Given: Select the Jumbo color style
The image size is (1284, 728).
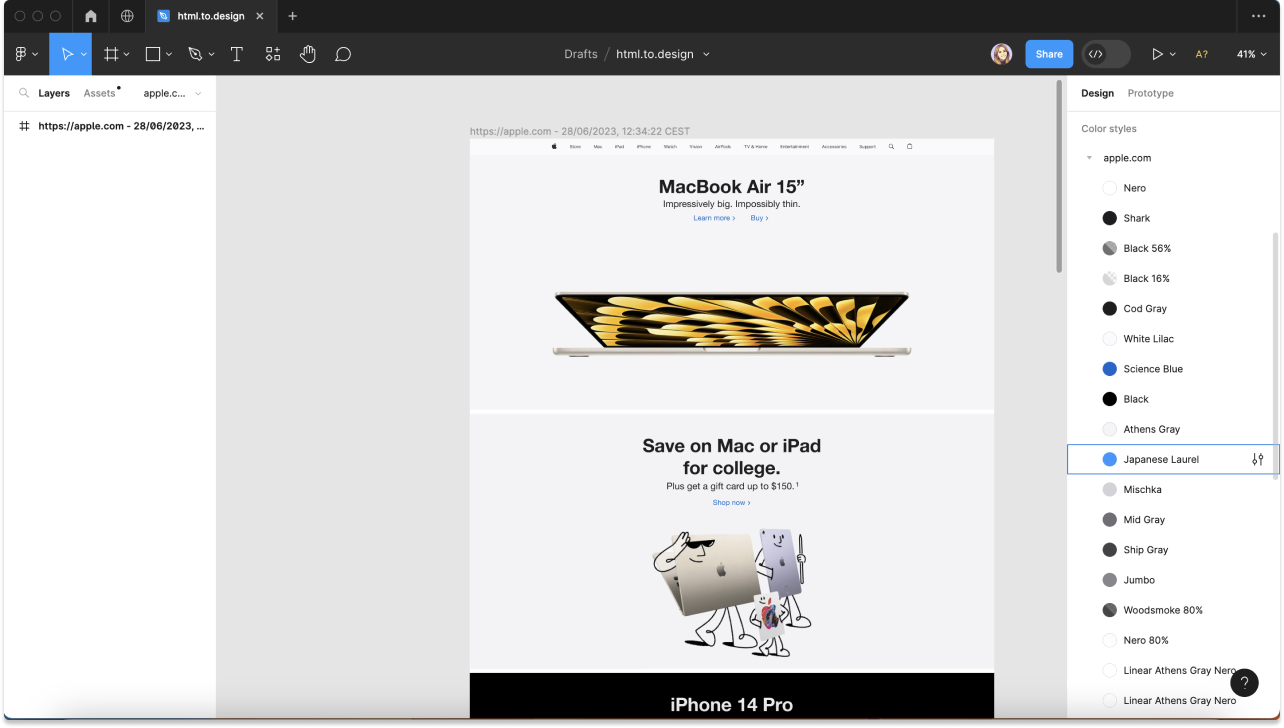Looking at the screenshot, I should pyautogui.click(x=1172, y=579).
